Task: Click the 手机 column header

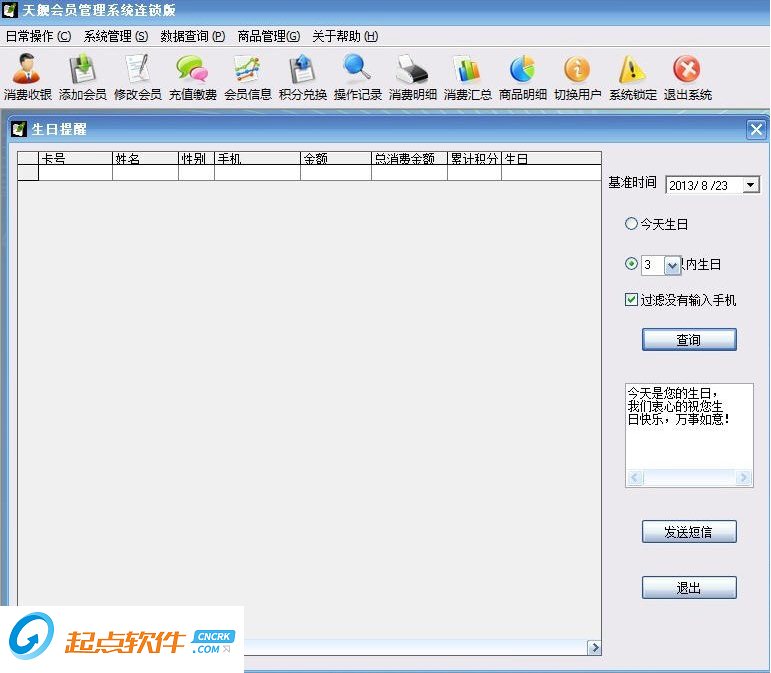Action: (x=257, y=158)
